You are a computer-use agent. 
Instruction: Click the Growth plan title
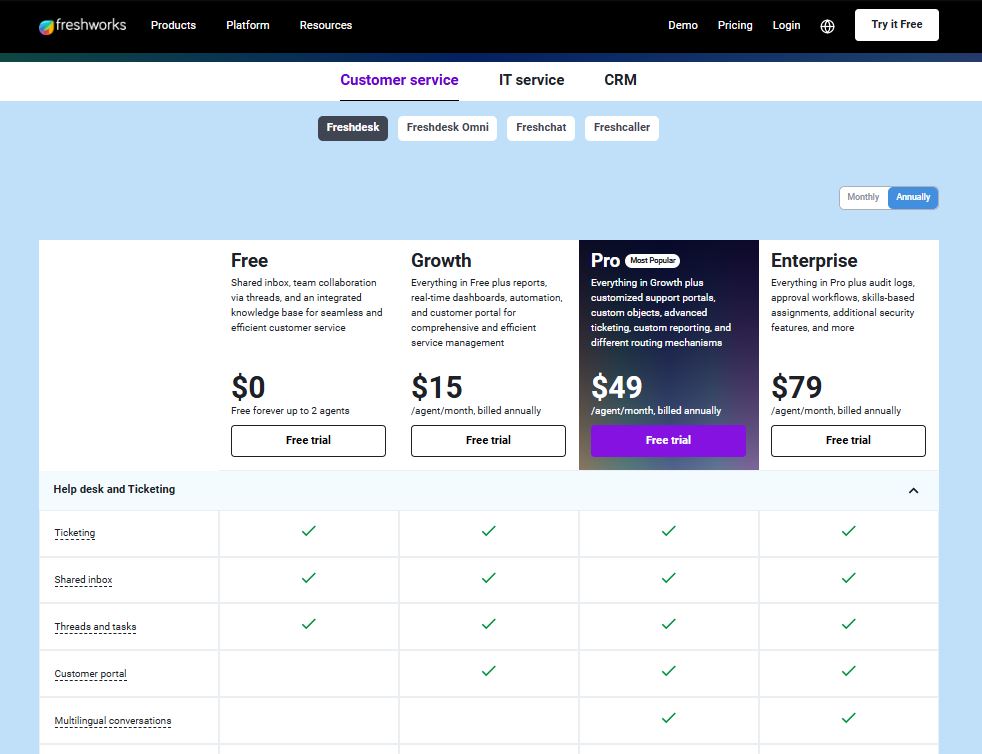pyautogui.click(x=441, y=261)
